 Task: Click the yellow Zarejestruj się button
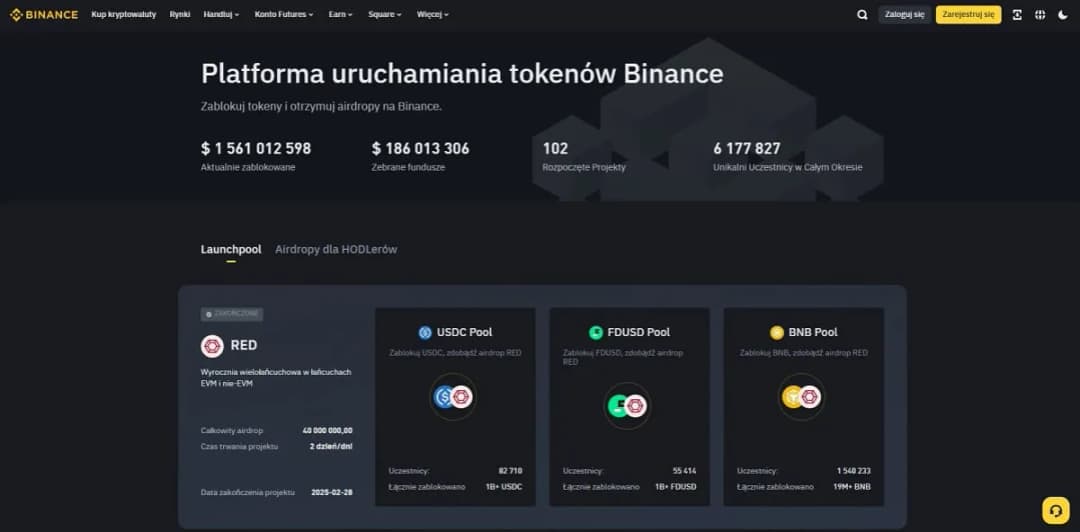click(968, 15)
